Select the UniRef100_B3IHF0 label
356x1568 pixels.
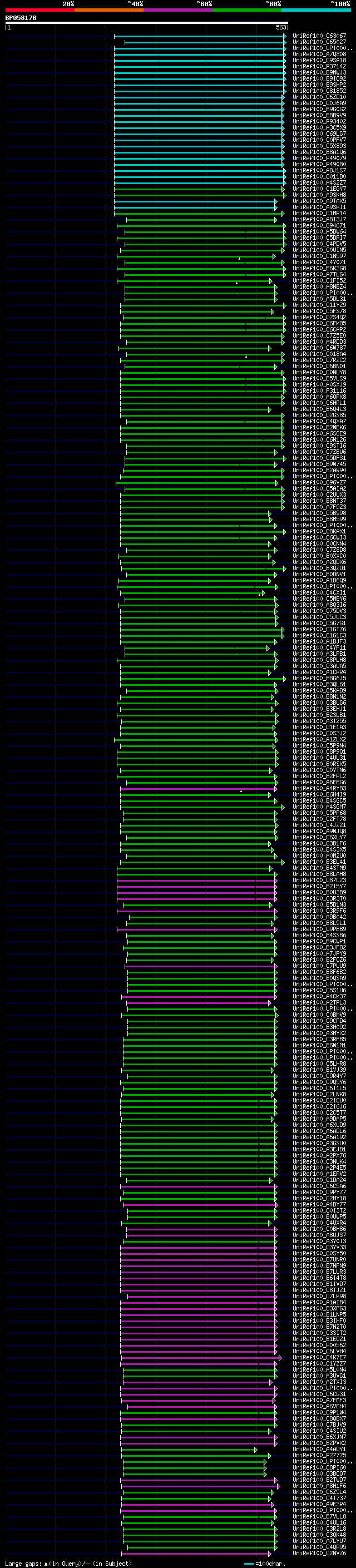(x=319, y=1320)
